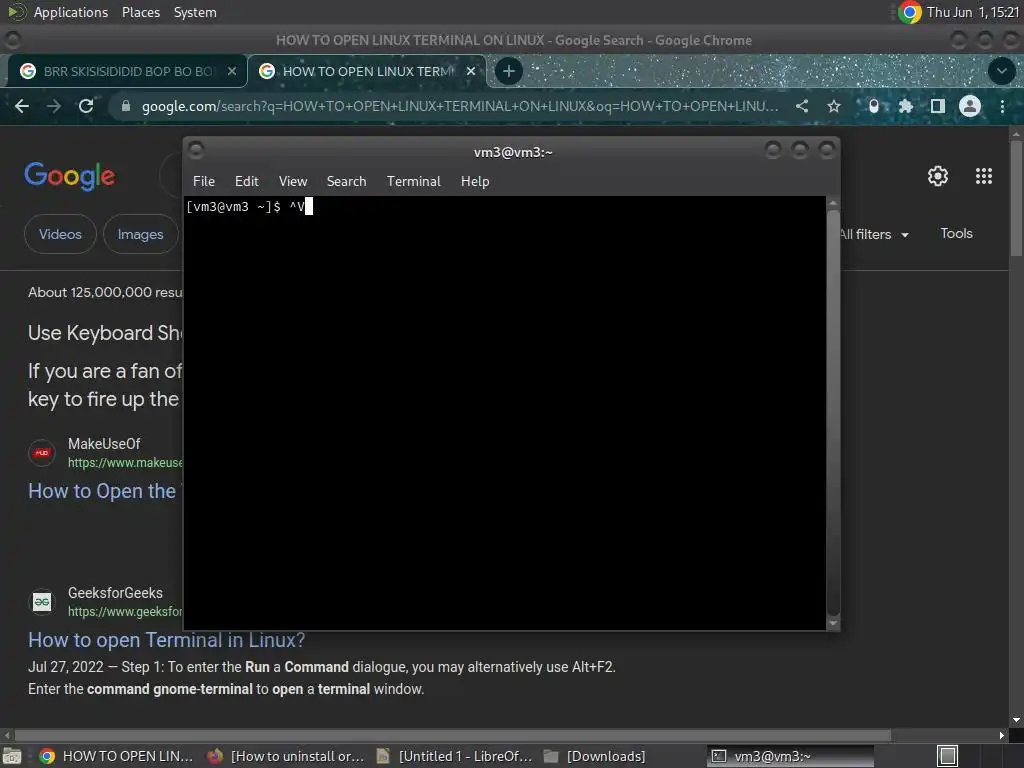Filter results by Videos
Screen dimensions: 1024x768
tap(60, 234)
